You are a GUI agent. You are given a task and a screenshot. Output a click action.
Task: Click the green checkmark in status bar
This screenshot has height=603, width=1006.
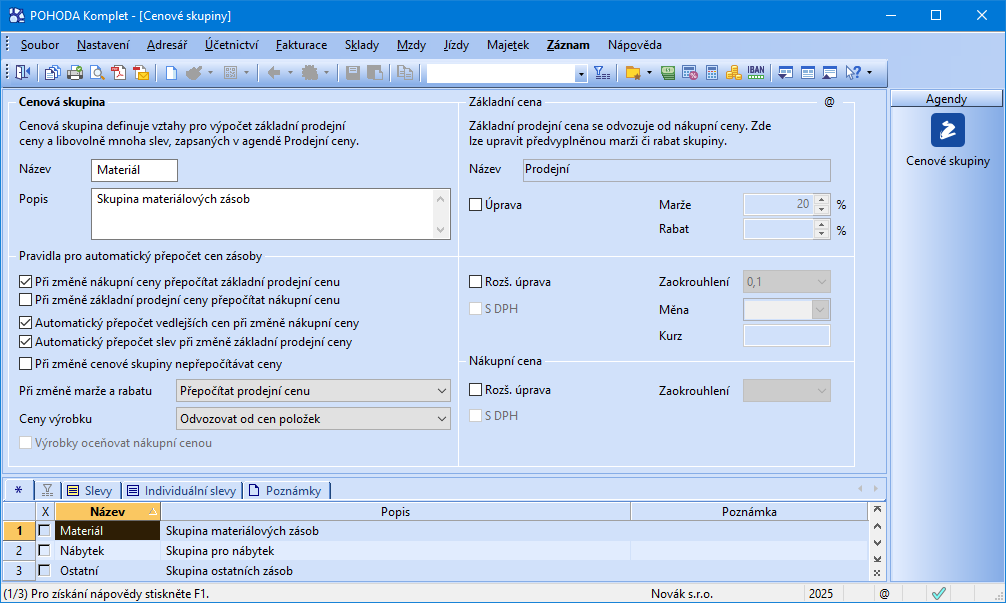tap(939, 593)
